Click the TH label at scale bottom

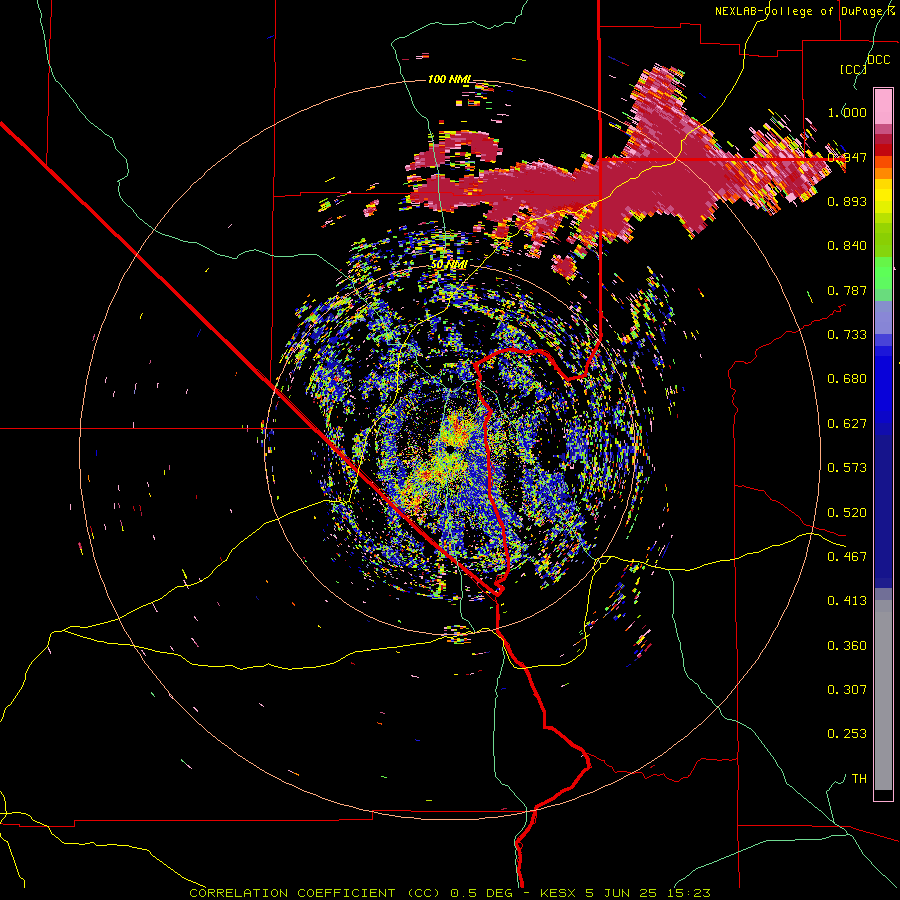click(859, 779)
